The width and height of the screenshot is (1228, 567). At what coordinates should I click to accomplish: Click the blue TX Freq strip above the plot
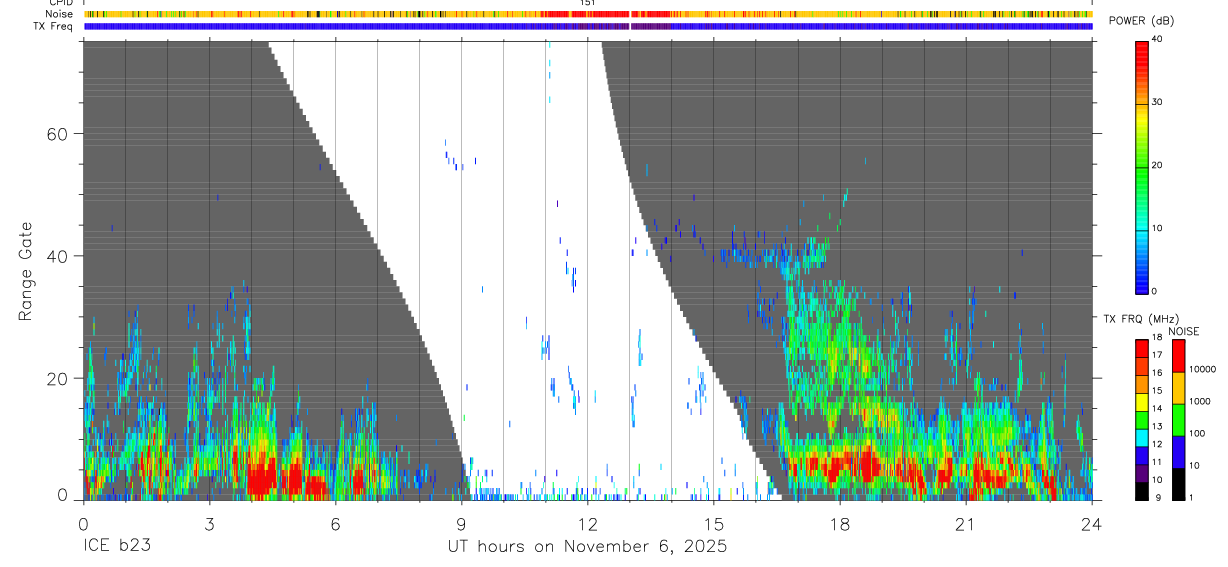(588, 26)
